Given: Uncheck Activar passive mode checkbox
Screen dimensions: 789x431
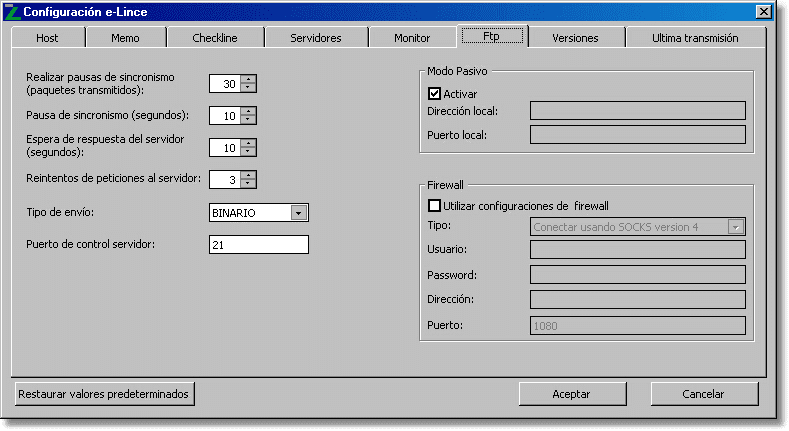Looking at the screenshot, I should coord(434,94).
